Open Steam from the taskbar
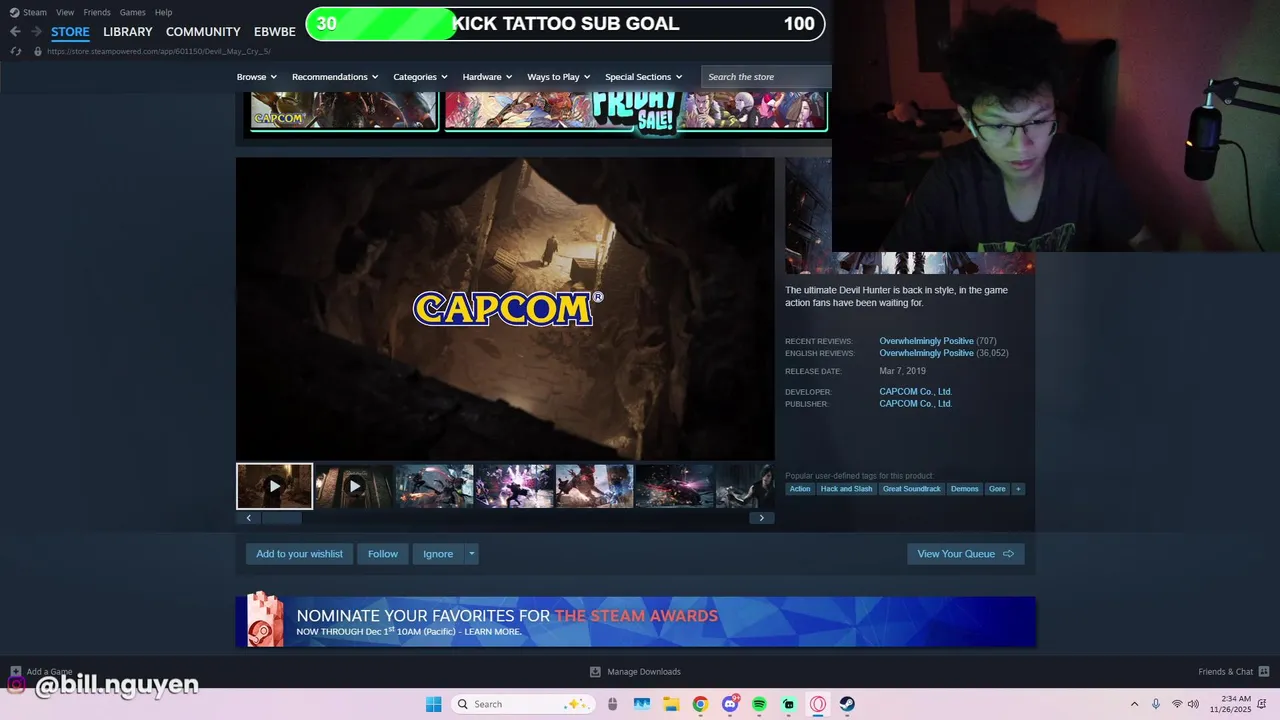The image size is (1280, 720). pos(847,704)
